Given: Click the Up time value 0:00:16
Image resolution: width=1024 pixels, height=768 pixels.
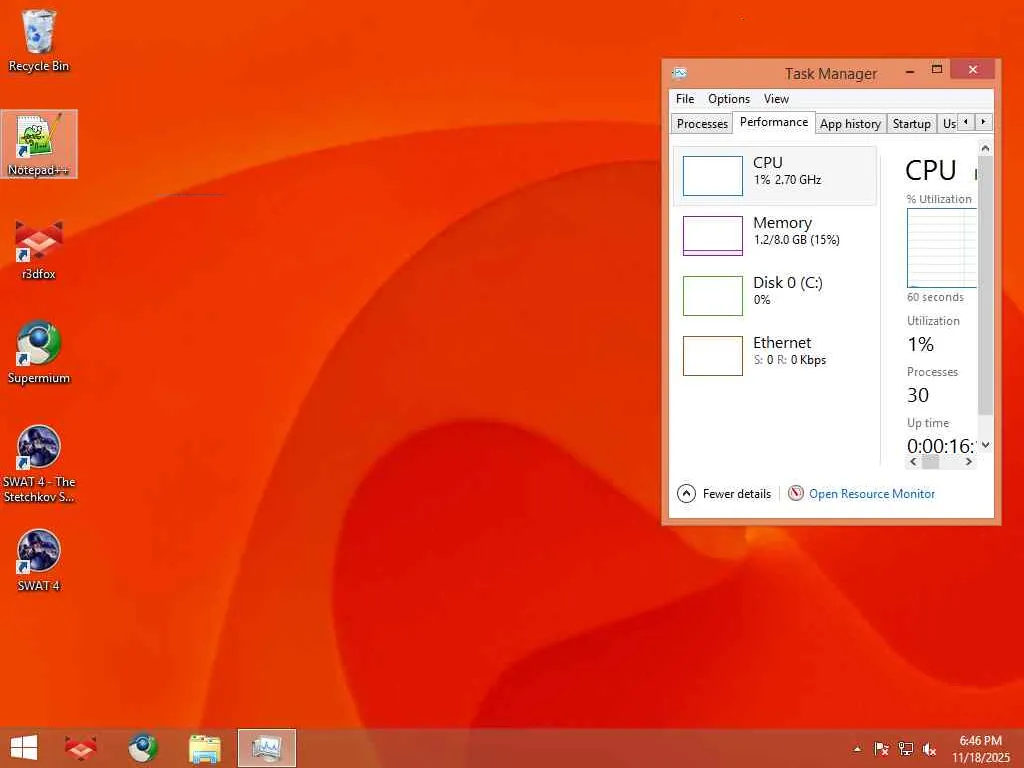Looking at the screenshot, I should tap(941, 446).
